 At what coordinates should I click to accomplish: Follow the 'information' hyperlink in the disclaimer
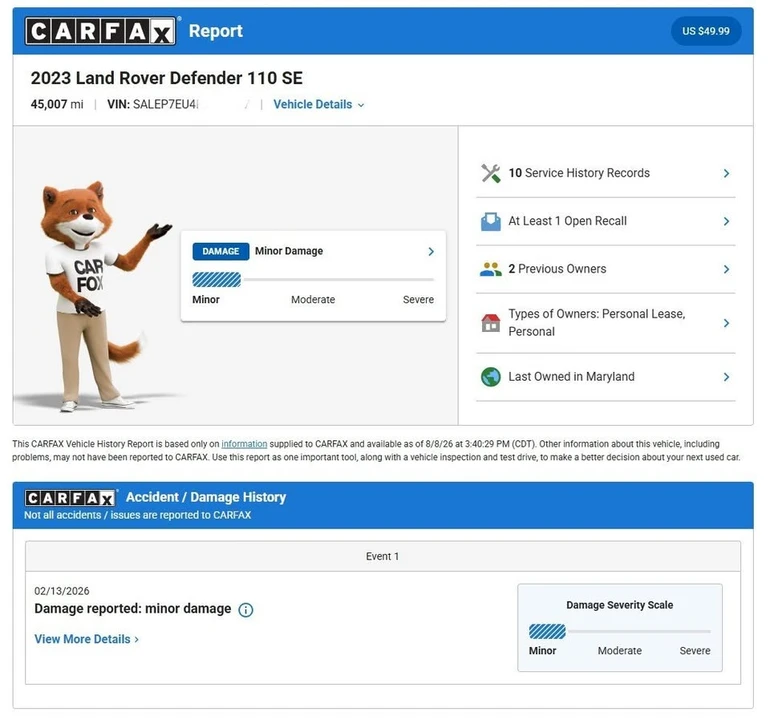click(244, 444)
